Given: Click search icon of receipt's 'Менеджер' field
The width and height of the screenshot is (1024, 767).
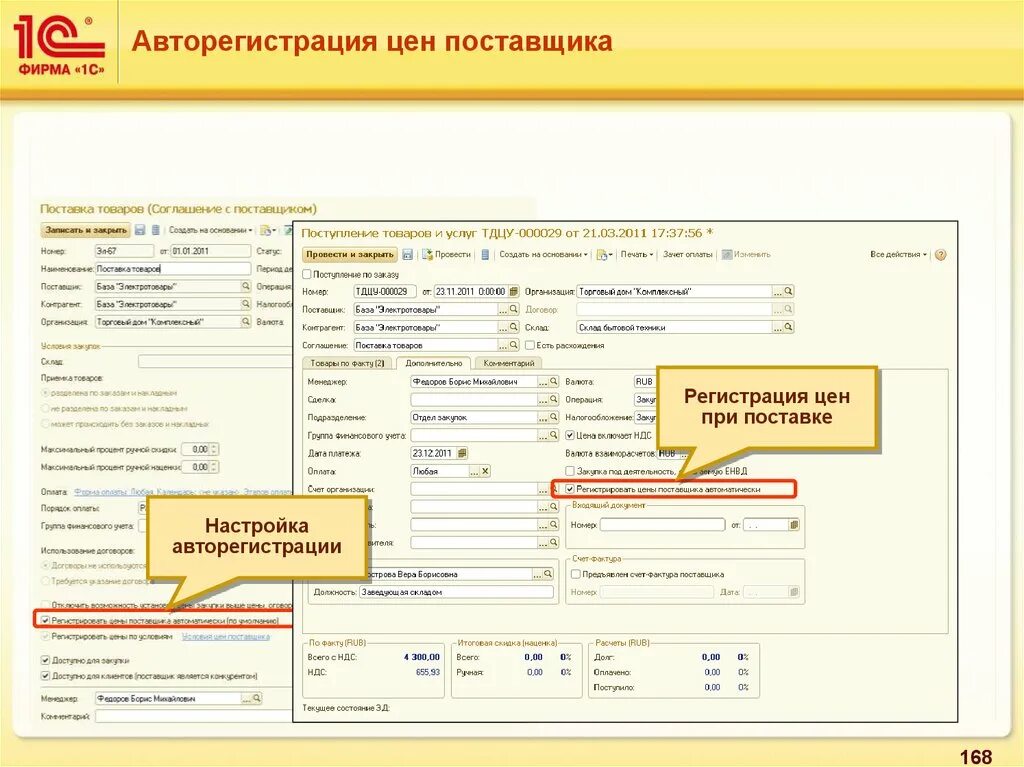Looking at the screenshot, I should (554, 381).
